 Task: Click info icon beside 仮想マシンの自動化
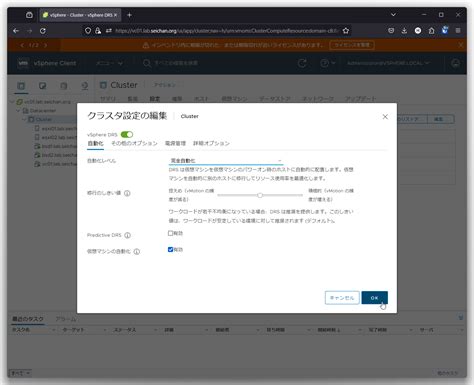coord(137,252)
